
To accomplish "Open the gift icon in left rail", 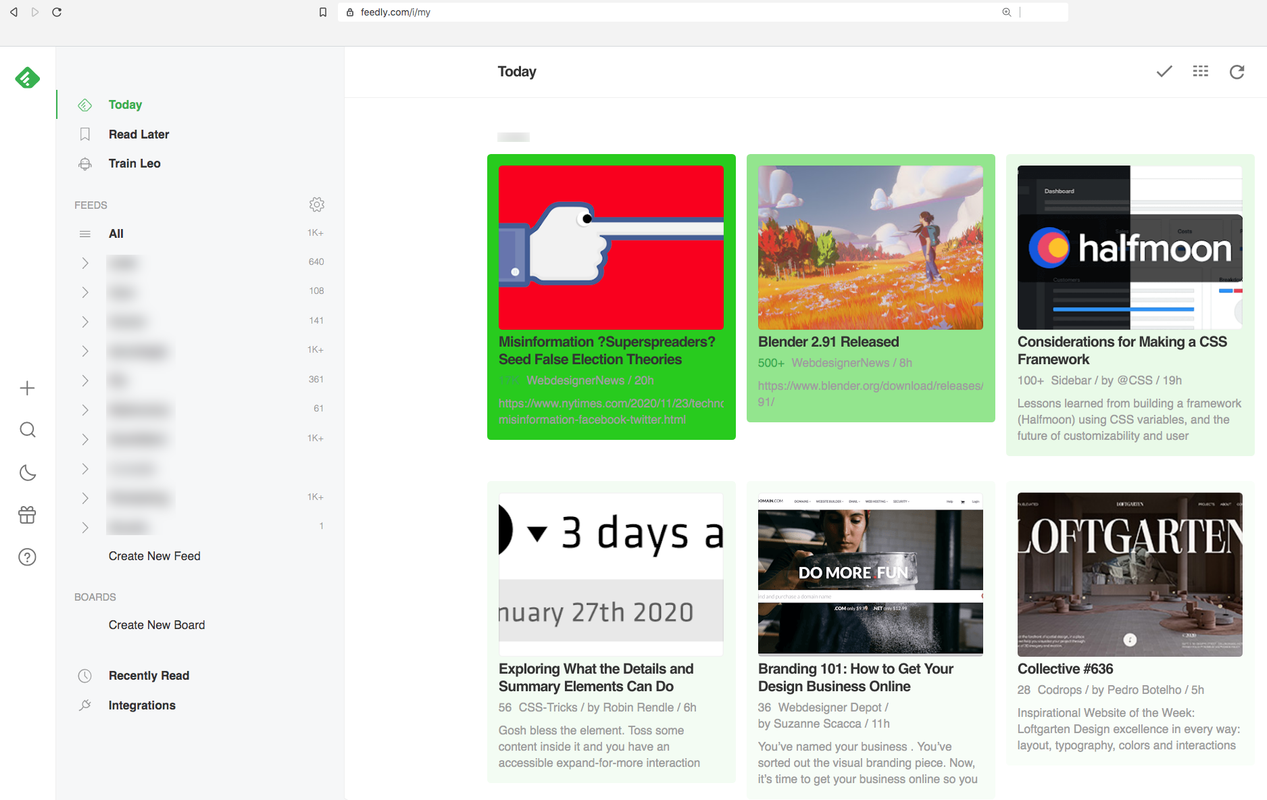I will (x=27, y=515).
